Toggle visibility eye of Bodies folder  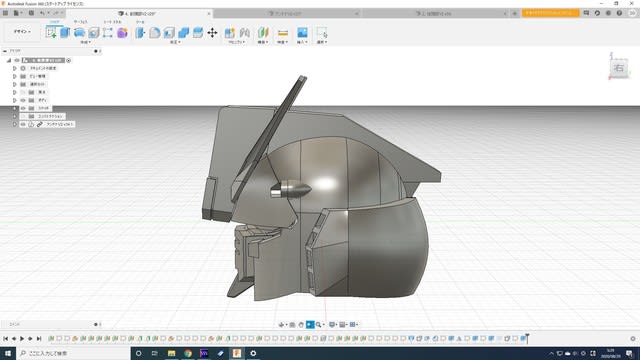23,100
